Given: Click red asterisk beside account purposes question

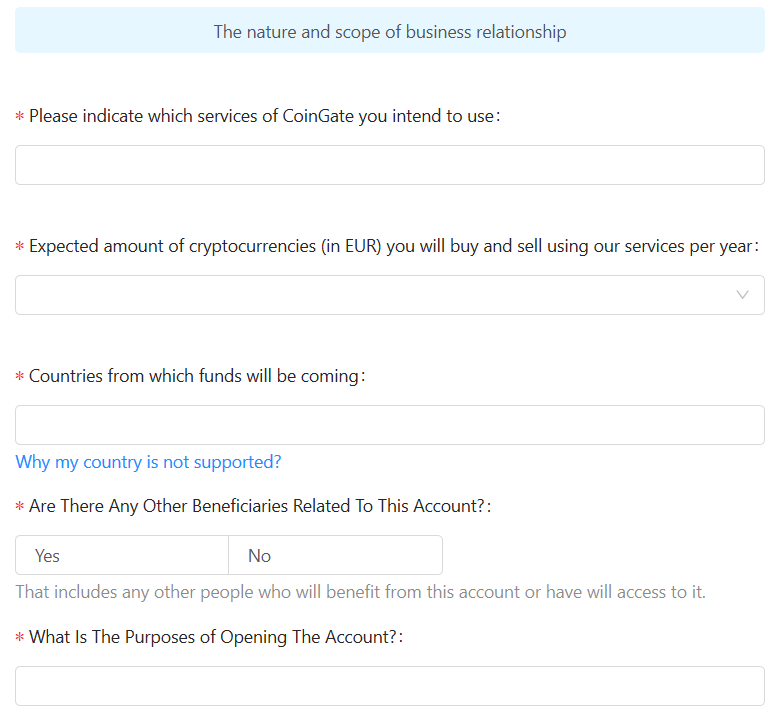Looking at the screenshot, I should pyautogui.click(x=20, y=638).
